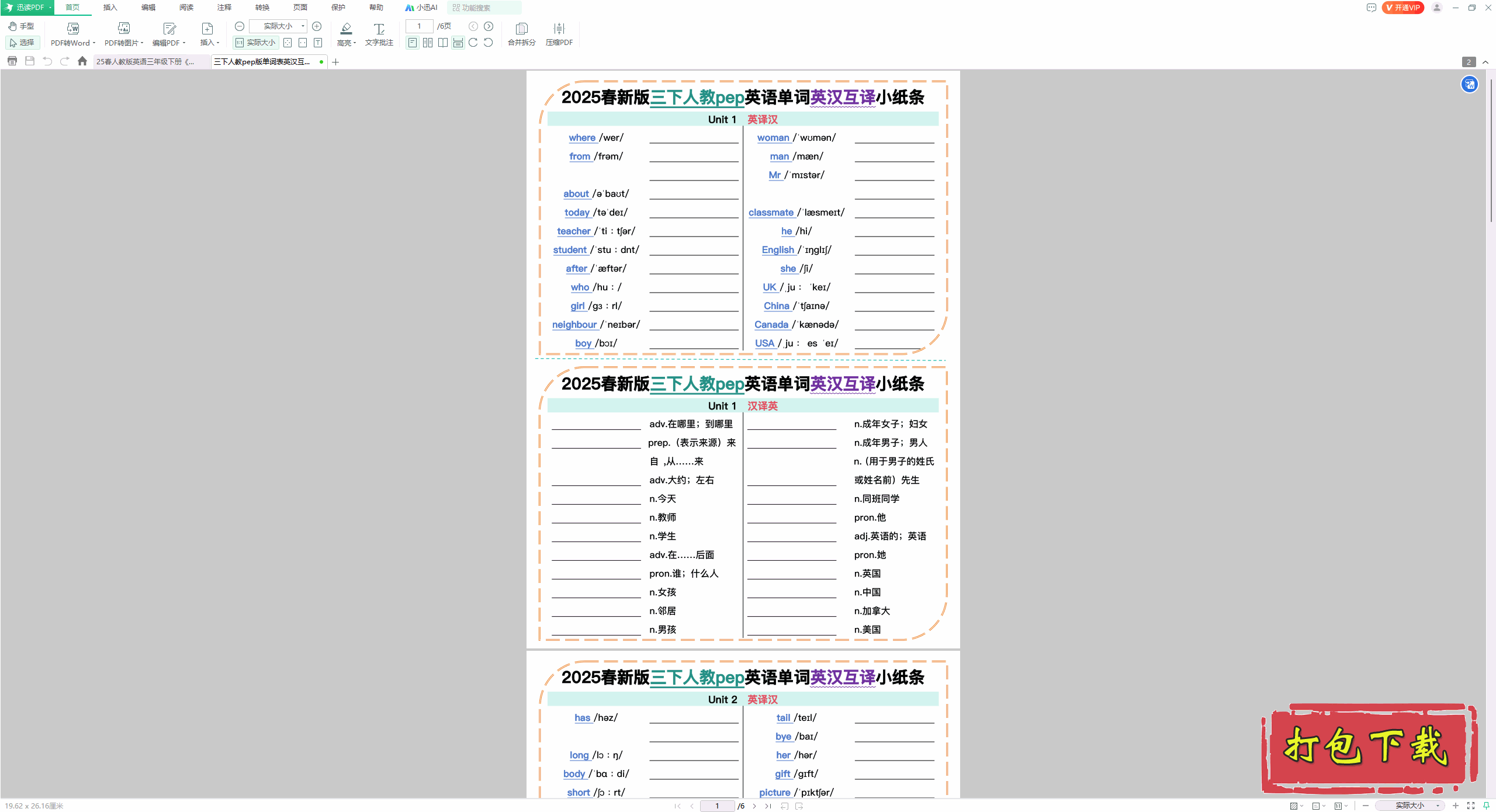This screenshot has height=812, width=1496.
Task: Select fit page view icon
Action: (288, 43)
